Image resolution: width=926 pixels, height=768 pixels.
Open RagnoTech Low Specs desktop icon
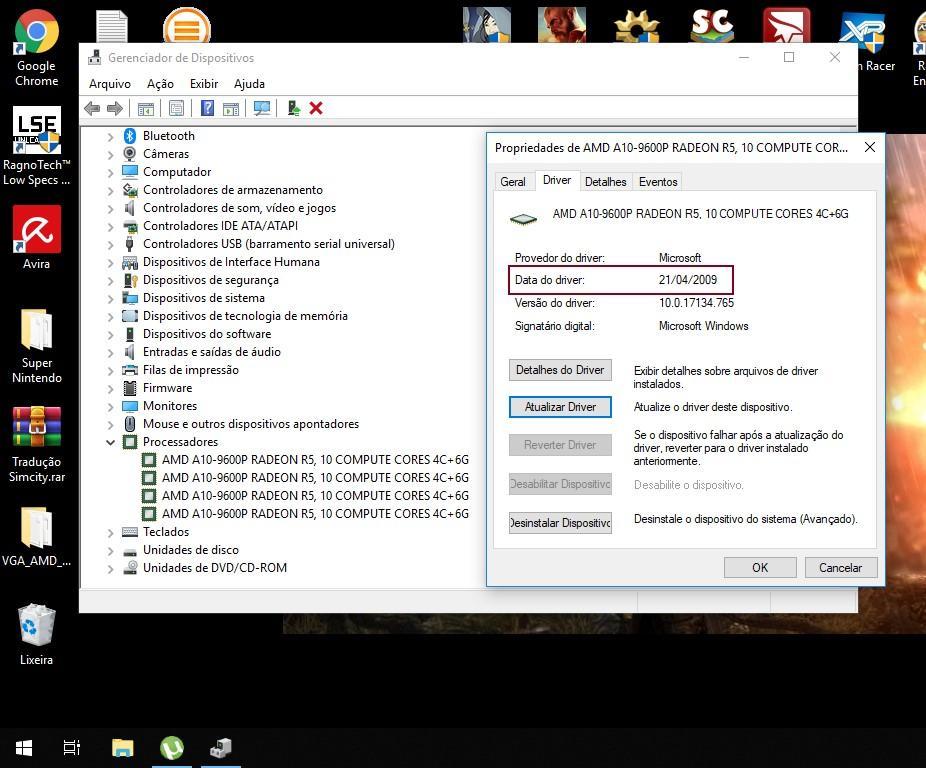tap(37, 147)
